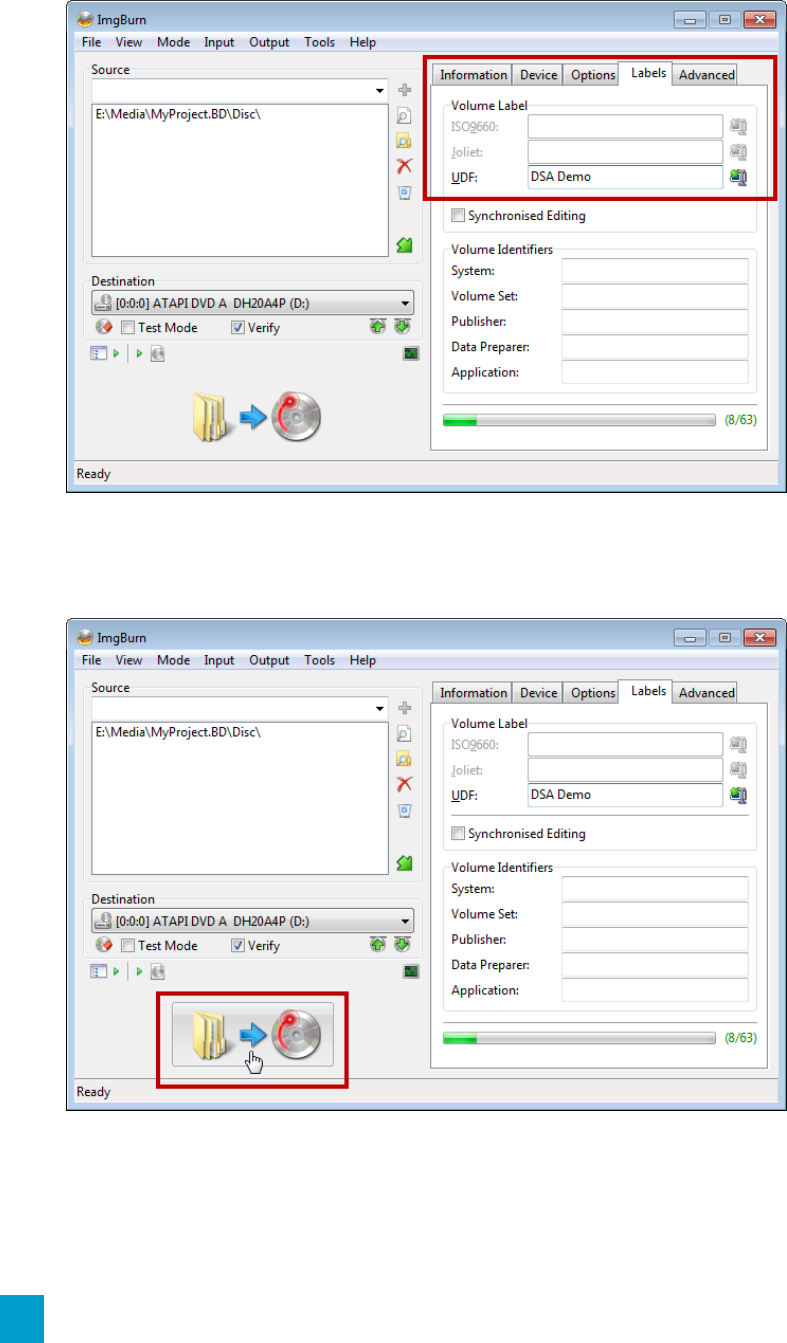Open Output menu in bottom ImgBurn window
The width and height of the screenshot is (787, 1343).
[269, 660]
